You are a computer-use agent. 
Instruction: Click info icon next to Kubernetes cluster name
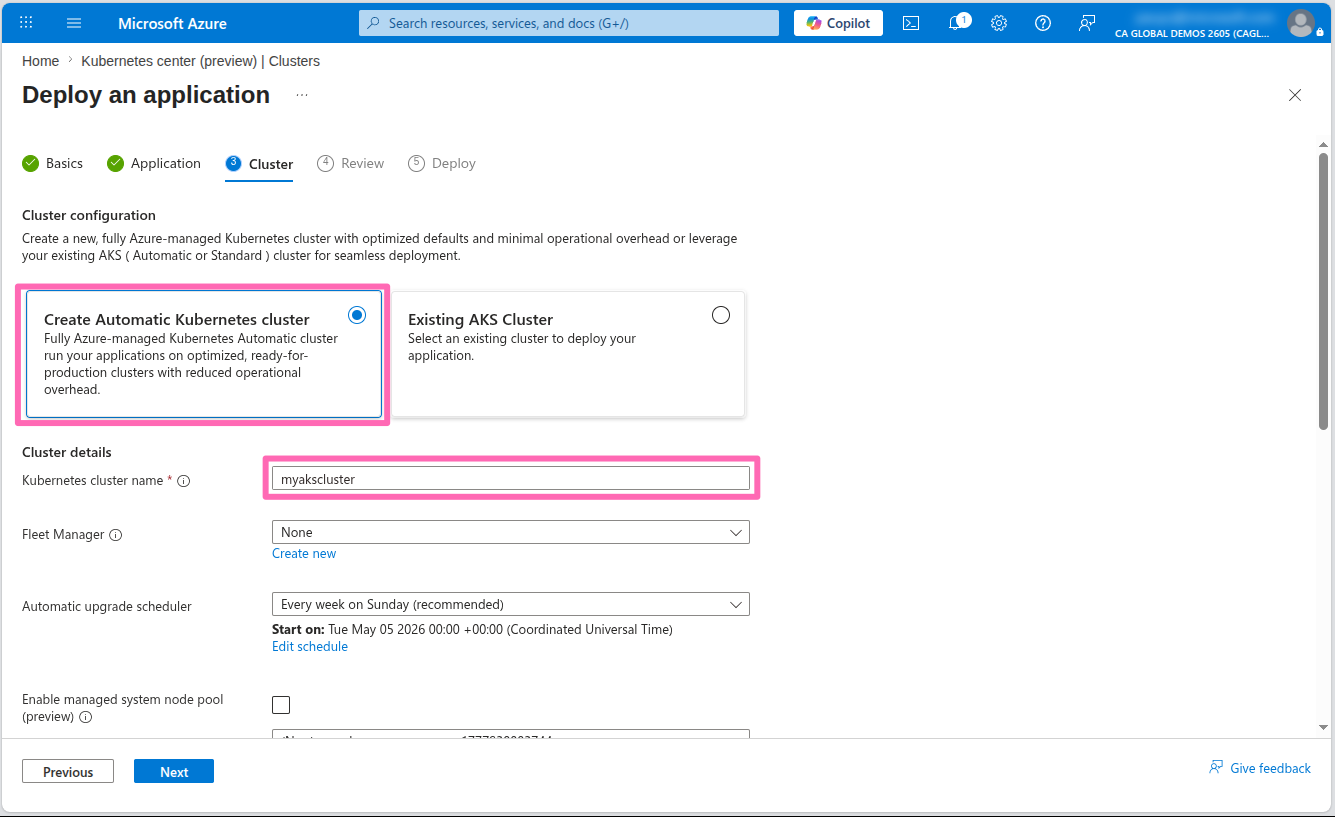click(183, 481)
